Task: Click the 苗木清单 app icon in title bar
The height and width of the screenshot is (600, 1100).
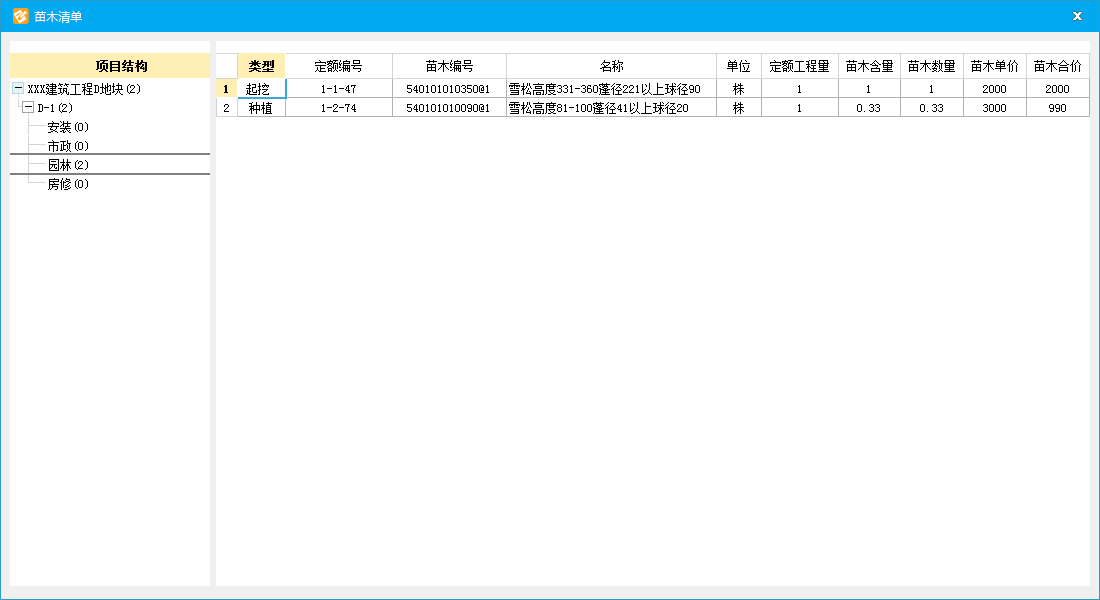Action: click(x=20, y=16)
